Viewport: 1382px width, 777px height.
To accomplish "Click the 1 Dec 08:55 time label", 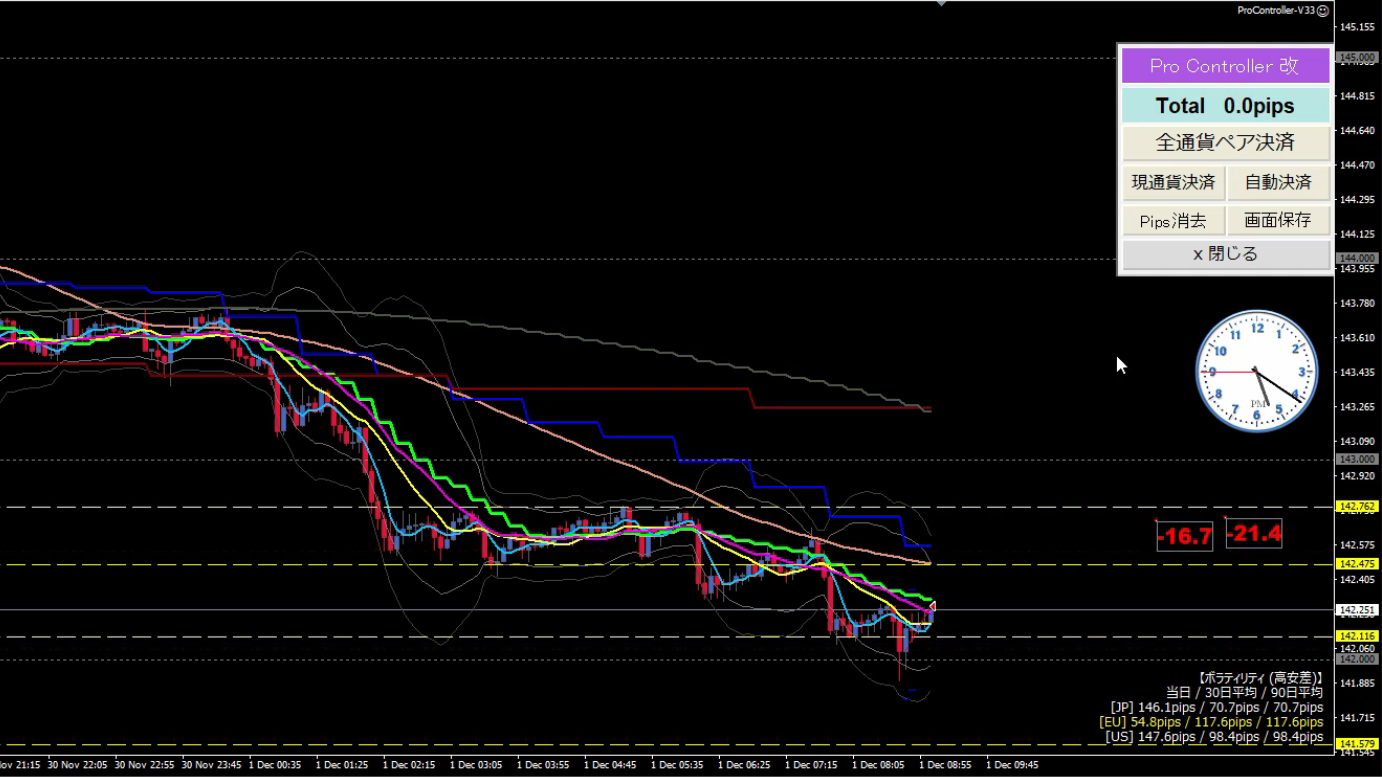I will (945, 765).
